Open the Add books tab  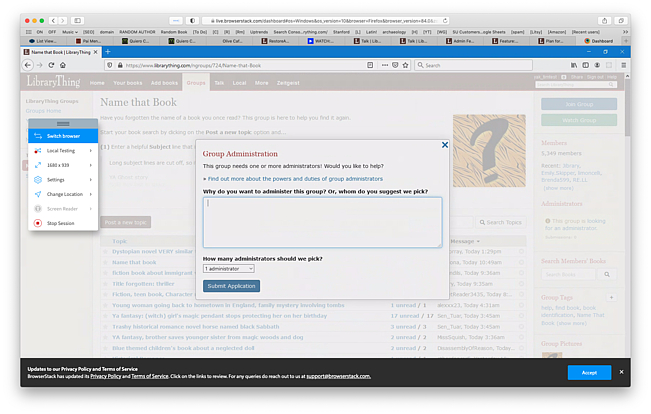point(164,83)
